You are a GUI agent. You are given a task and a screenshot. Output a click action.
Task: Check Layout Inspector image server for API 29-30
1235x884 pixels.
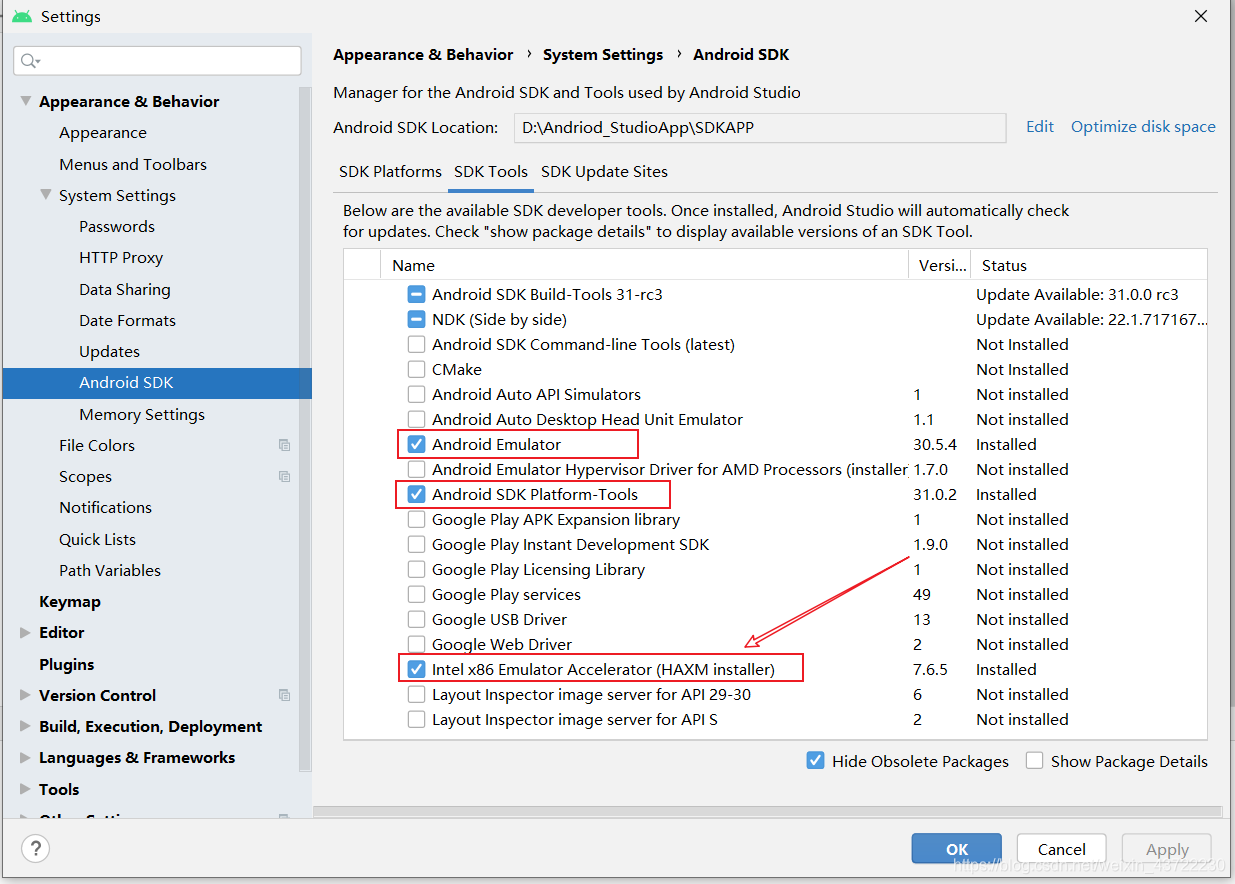[x=416, y=694]
